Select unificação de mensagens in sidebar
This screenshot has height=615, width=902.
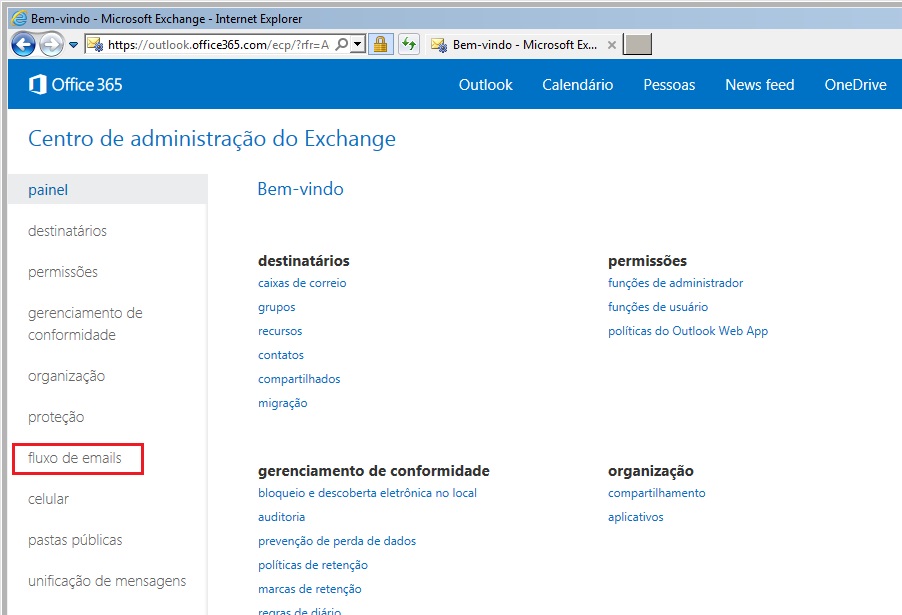pyautogui.click(x=107, y=581)
